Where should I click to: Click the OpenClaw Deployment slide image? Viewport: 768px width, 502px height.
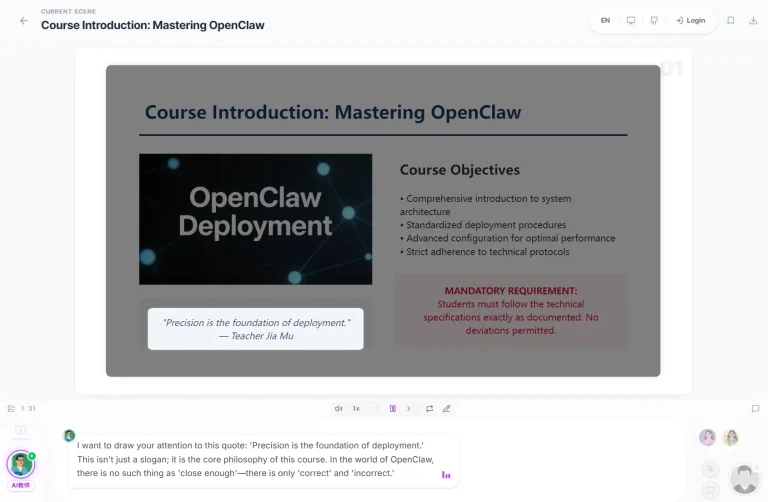[255, 219]
